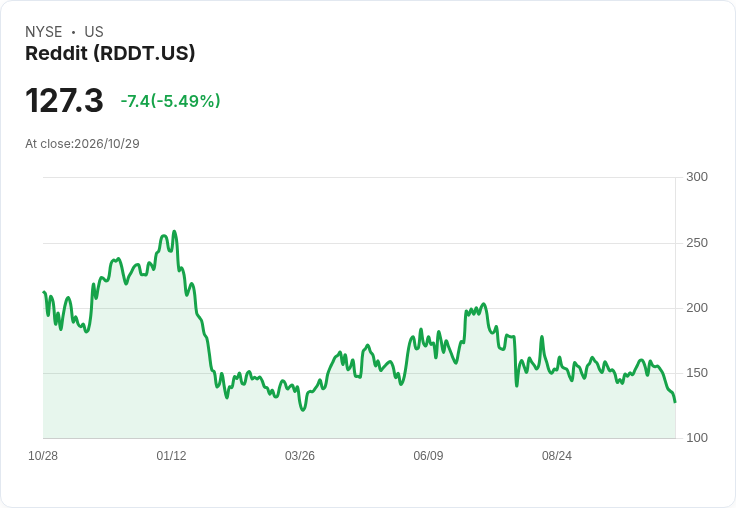Click the final data point of the chart line
This screenshot has height=508, width=736.
coord(675,402)
